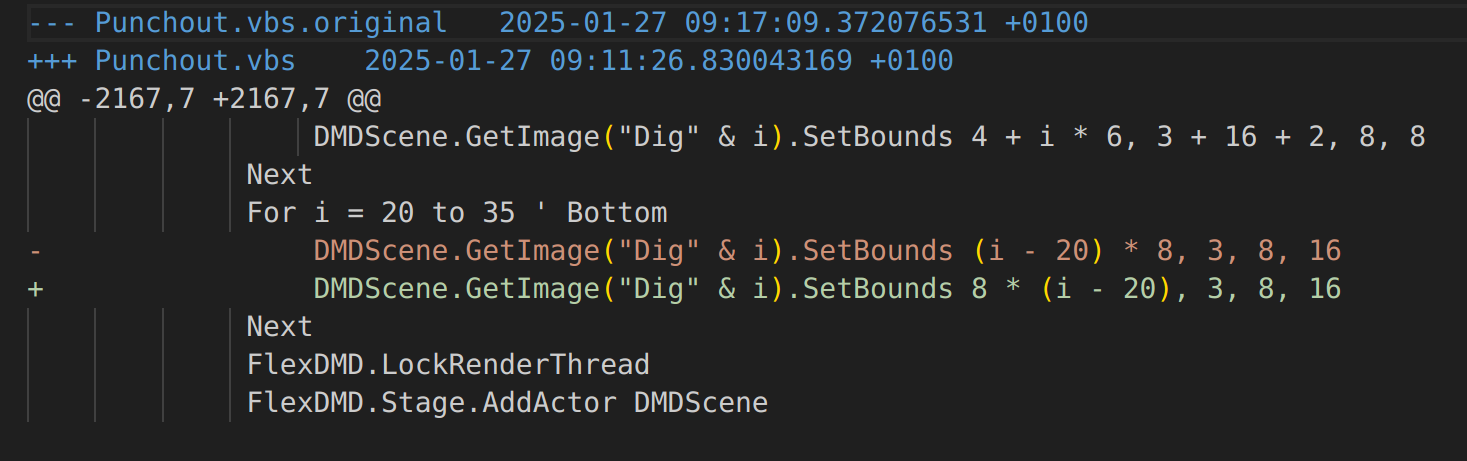Click the FlexDMD.Stage.AddActor DMDScene line

[x=507, y=403]
